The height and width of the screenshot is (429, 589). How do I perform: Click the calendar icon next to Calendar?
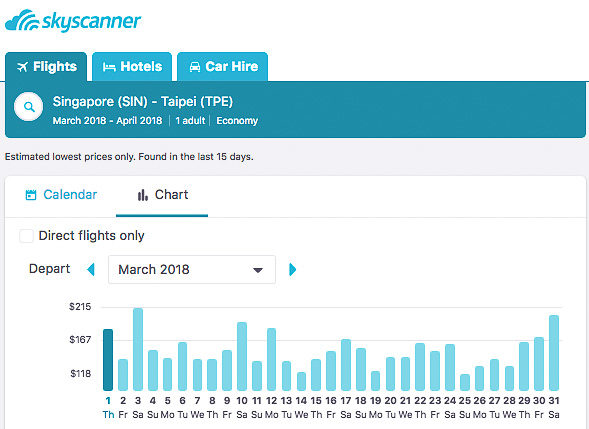31,195
